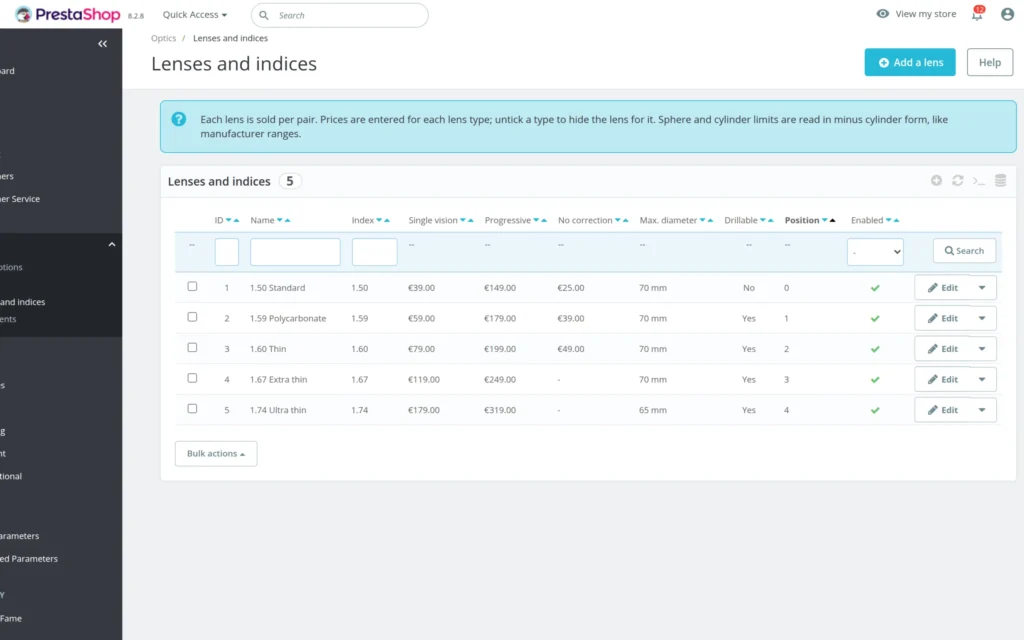Viewport: 1024px width, 640px height.
Task: Check the 1.67 Extra thin row
Action: coord(192,378)
